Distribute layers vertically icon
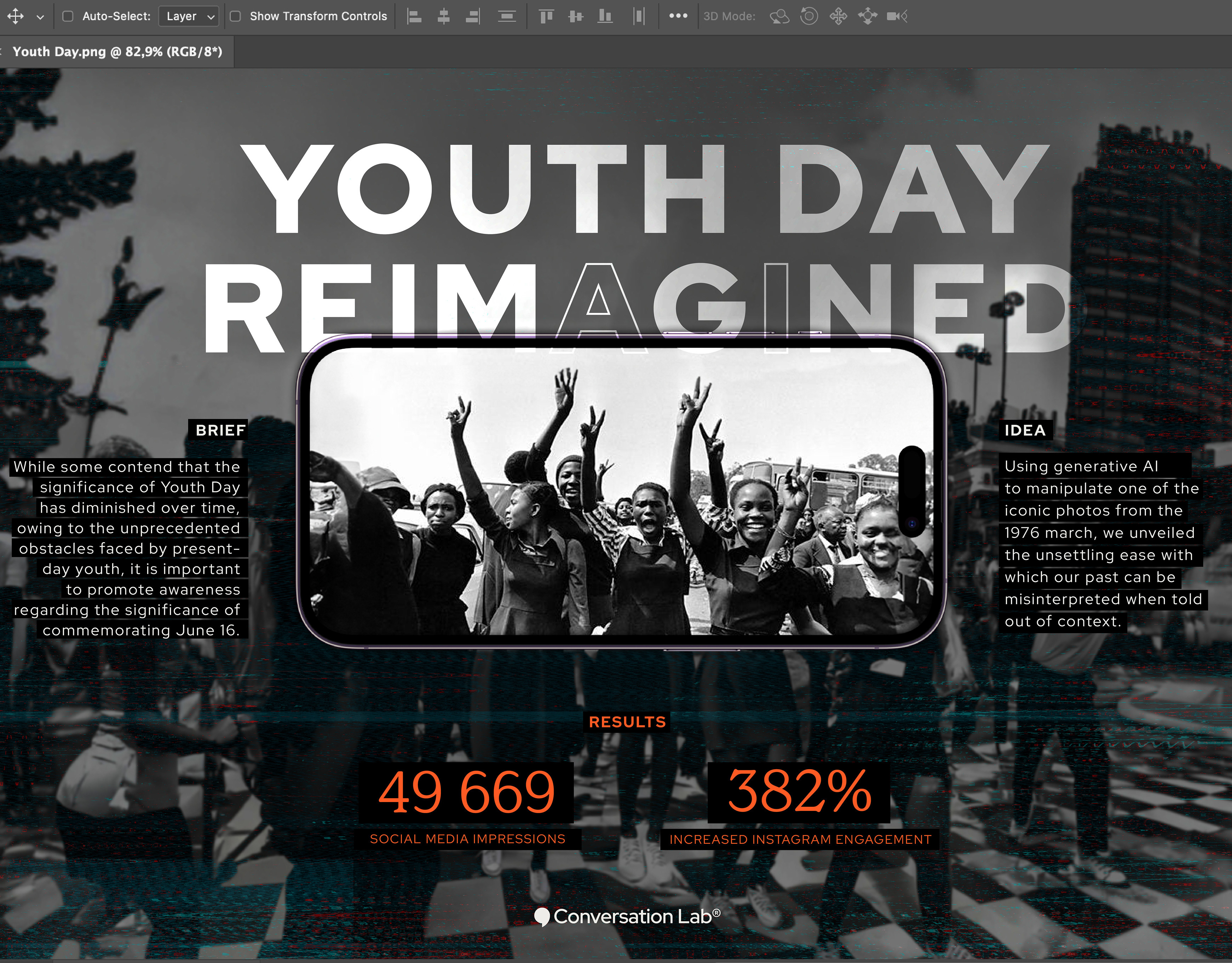The image size is (1232, 963). click(507, 16)
